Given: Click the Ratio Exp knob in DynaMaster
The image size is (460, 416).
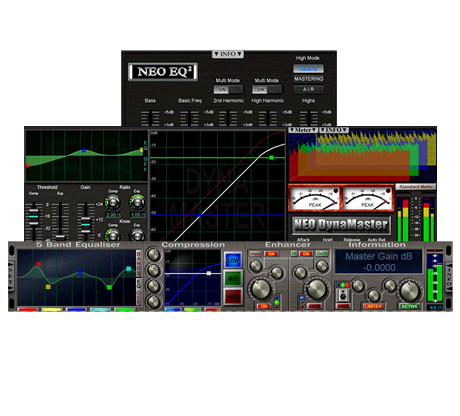Looking at the screenshot, I should pyautogui.click(x=137, y=202).
